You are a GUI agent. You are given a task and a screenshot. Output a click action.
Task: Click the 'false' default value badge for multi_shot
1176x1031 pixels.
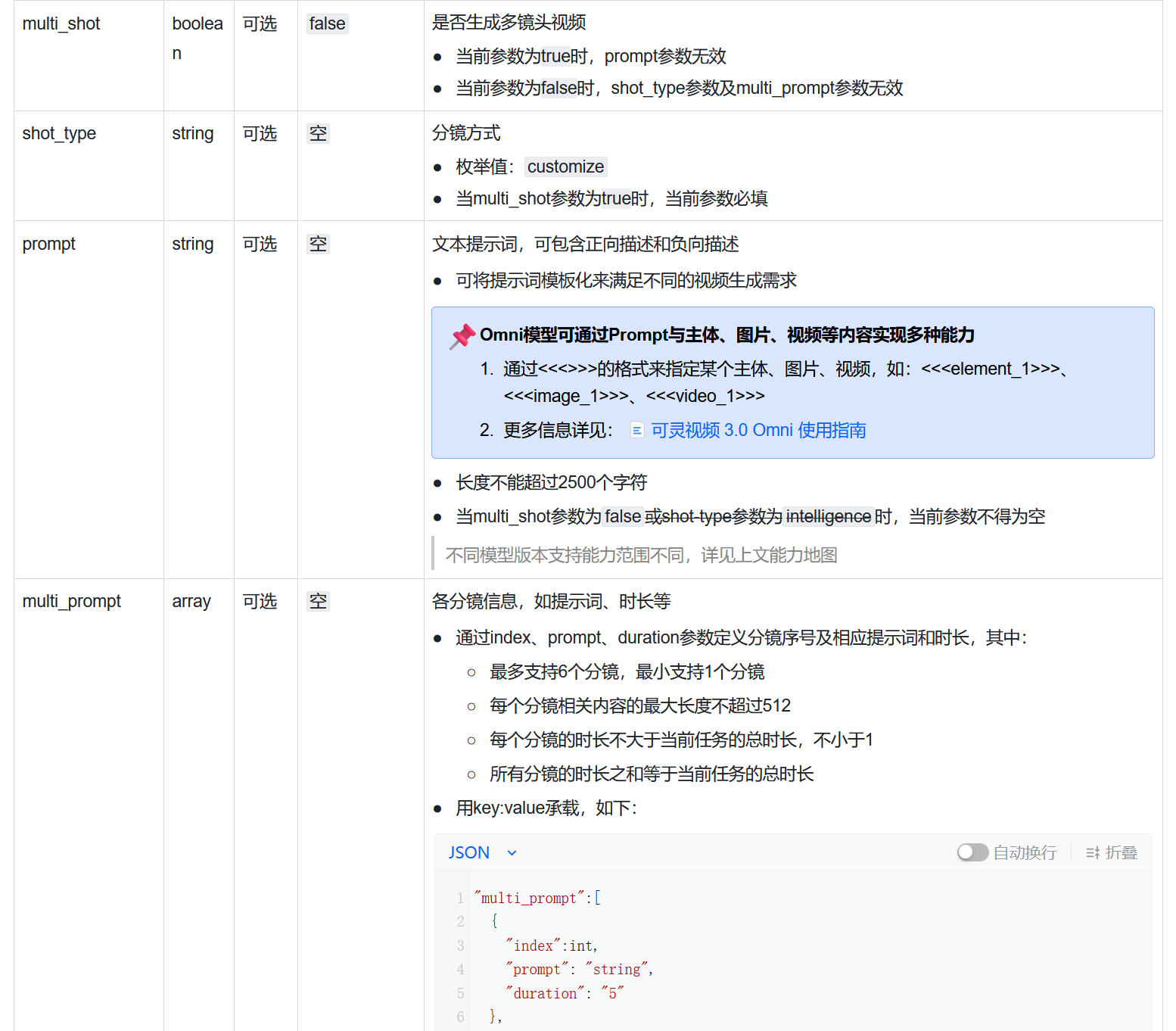(x=327, y=24)
